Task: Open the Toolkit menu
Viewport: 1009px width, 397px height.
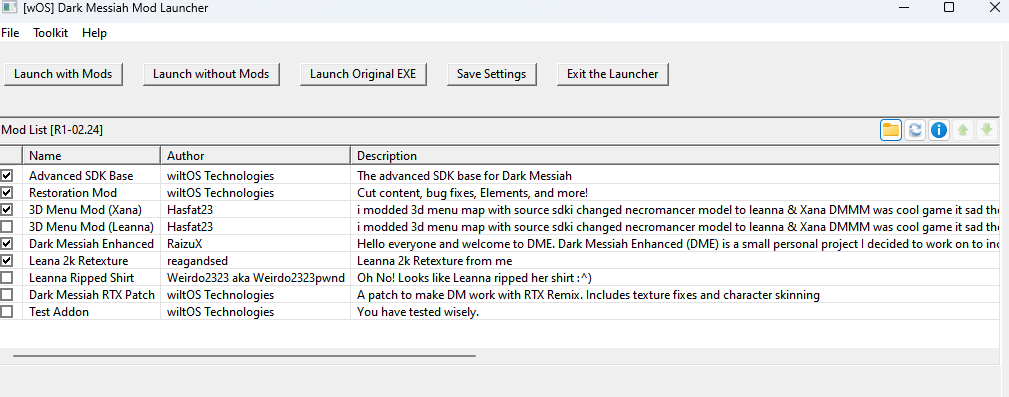Action: tap(51, 33)
